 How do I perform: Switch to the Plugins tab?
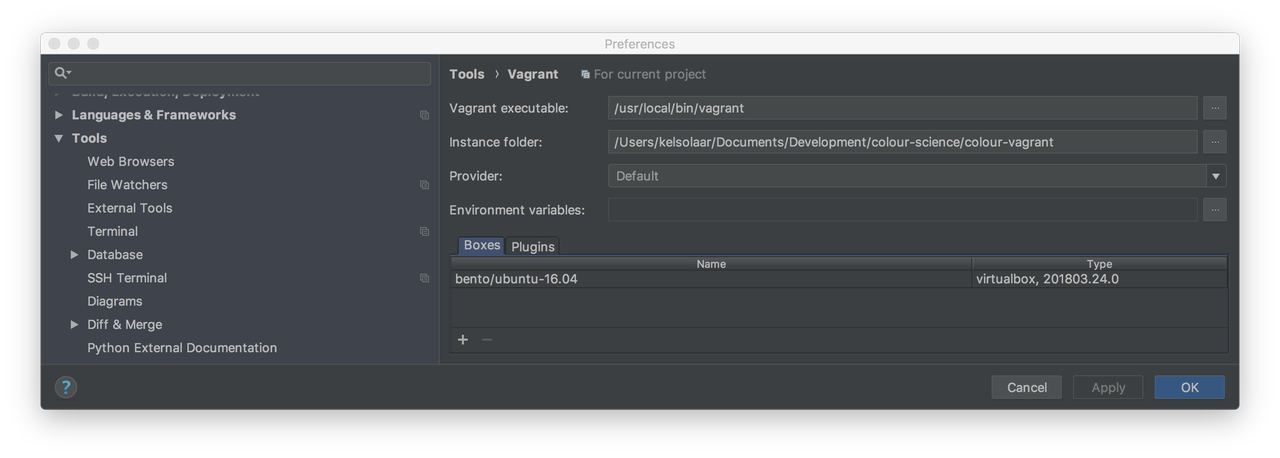[533, 246]
